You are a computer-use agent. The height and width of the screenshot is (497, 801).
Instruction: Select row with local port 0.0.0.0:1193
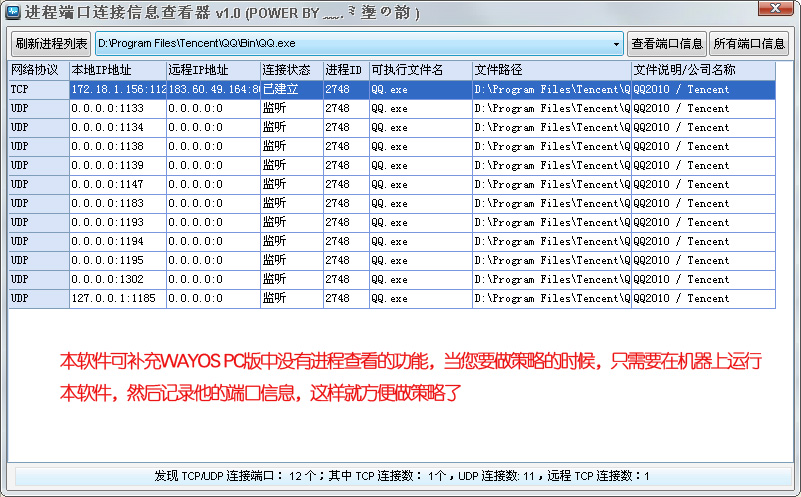[x=392, y=222]
